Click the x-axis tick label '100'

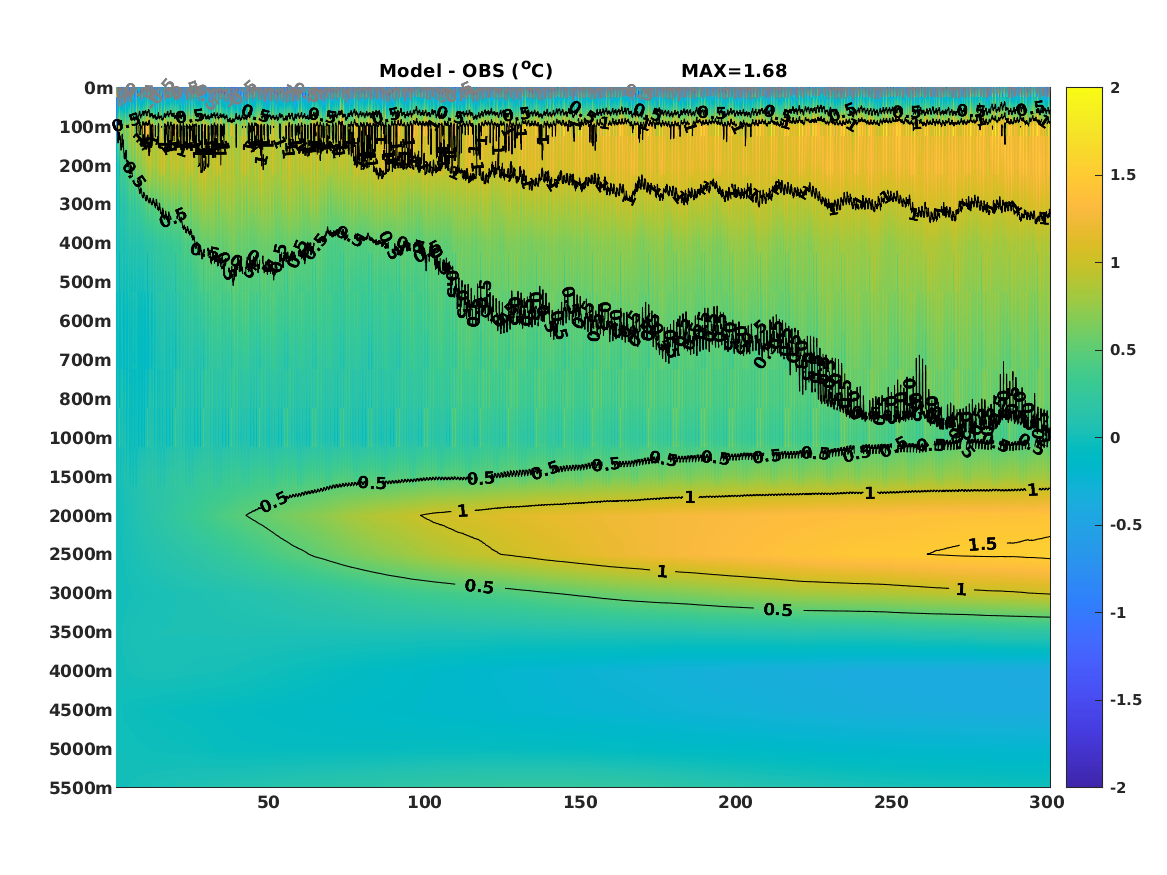(x=424, y=802)
